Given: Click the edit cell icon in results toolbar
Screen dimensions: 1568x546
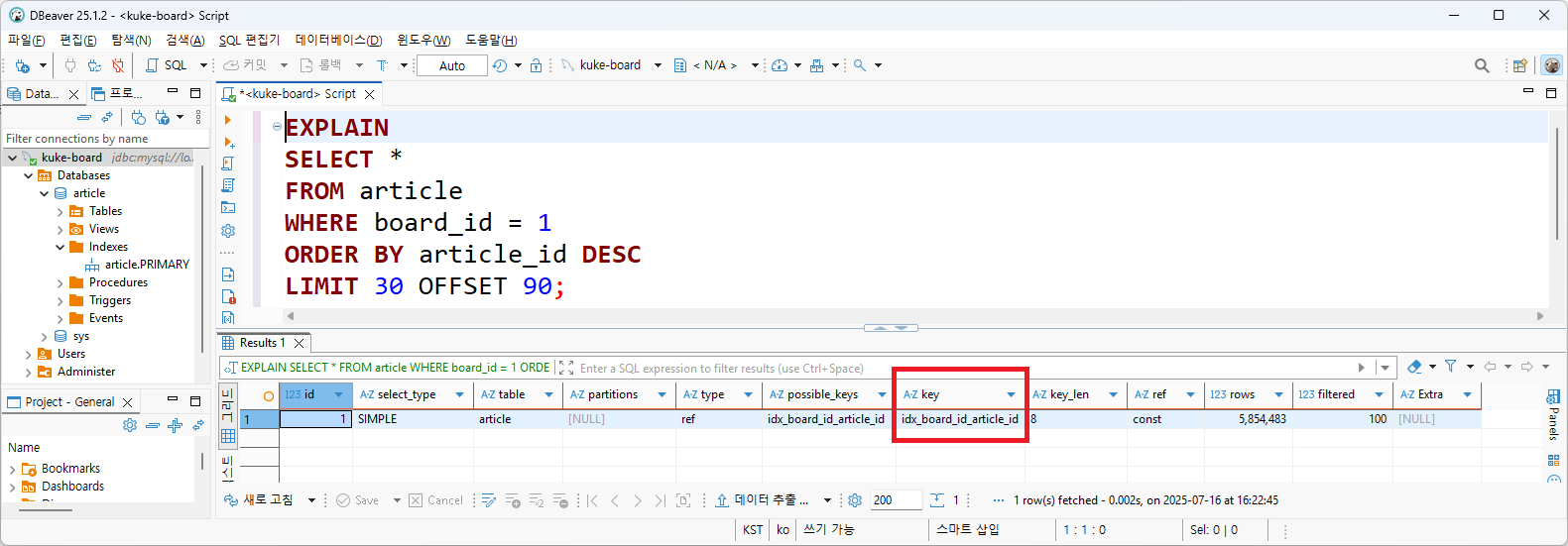Looking at the screenshot, I should (x=489, y=500).
